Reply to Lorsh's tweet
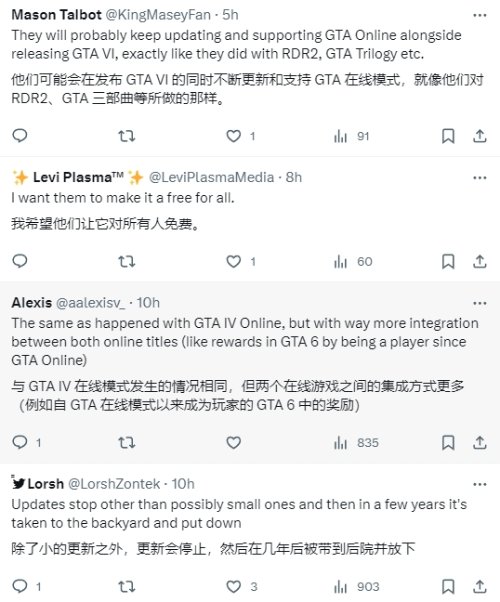Screen dimensions: 500x602 point(20,586)
